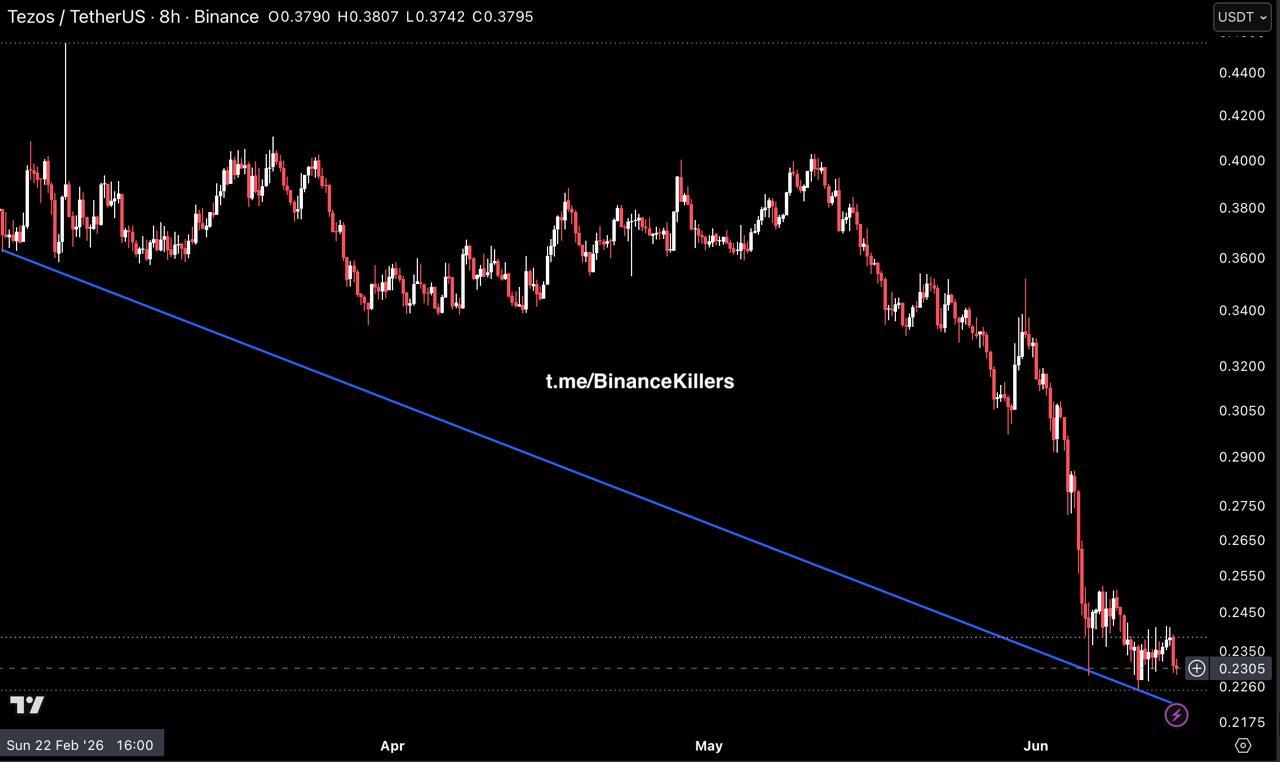Viewport: 1280px width, 762px height.
Task: Click the 0.4000 price axis label
Action: pos(1242,161)
